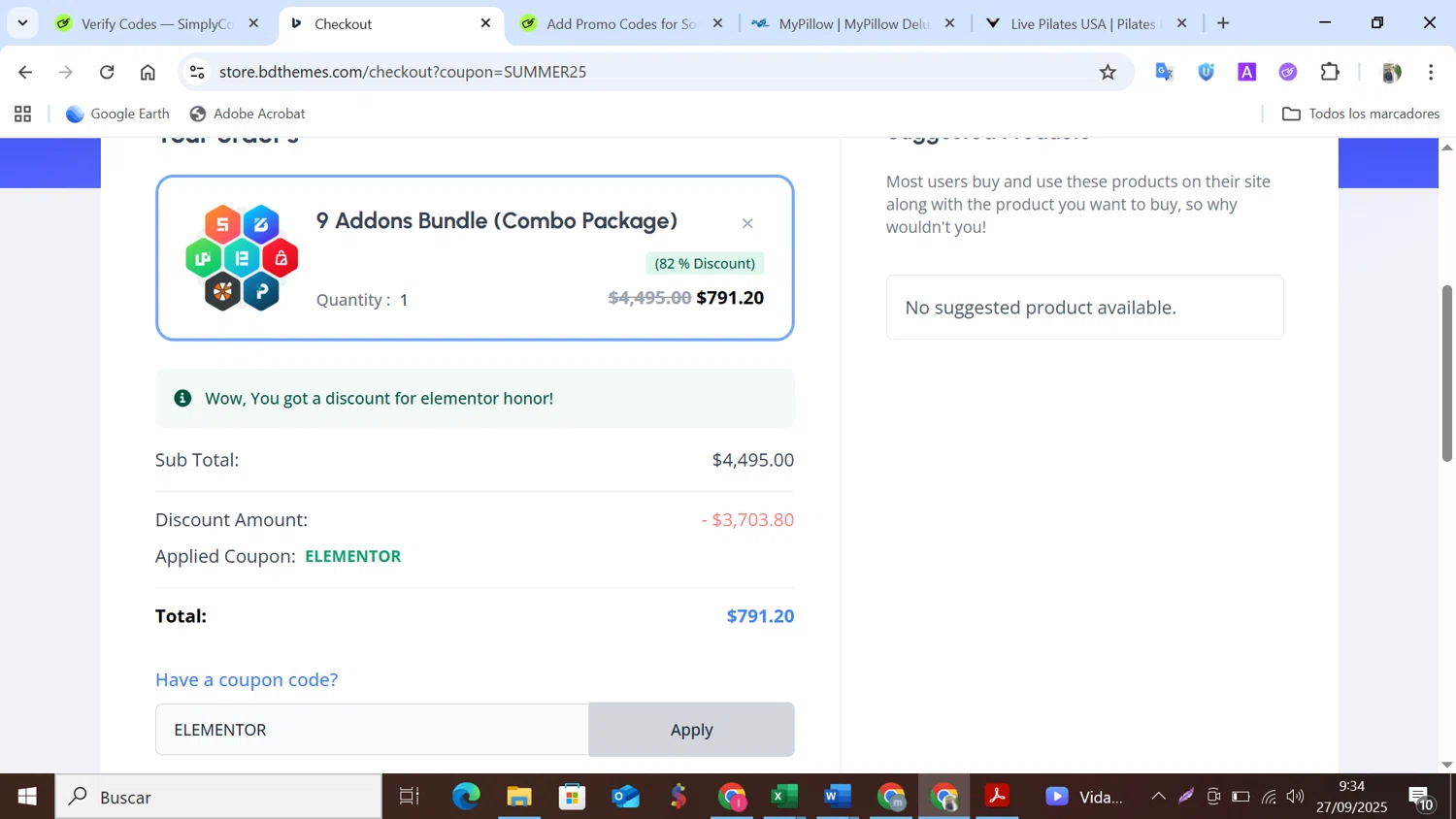The width and height of the screenshot is (1456, 819).
Task: Remove 9 Addons Bundle from order
Action: (747, 223)
